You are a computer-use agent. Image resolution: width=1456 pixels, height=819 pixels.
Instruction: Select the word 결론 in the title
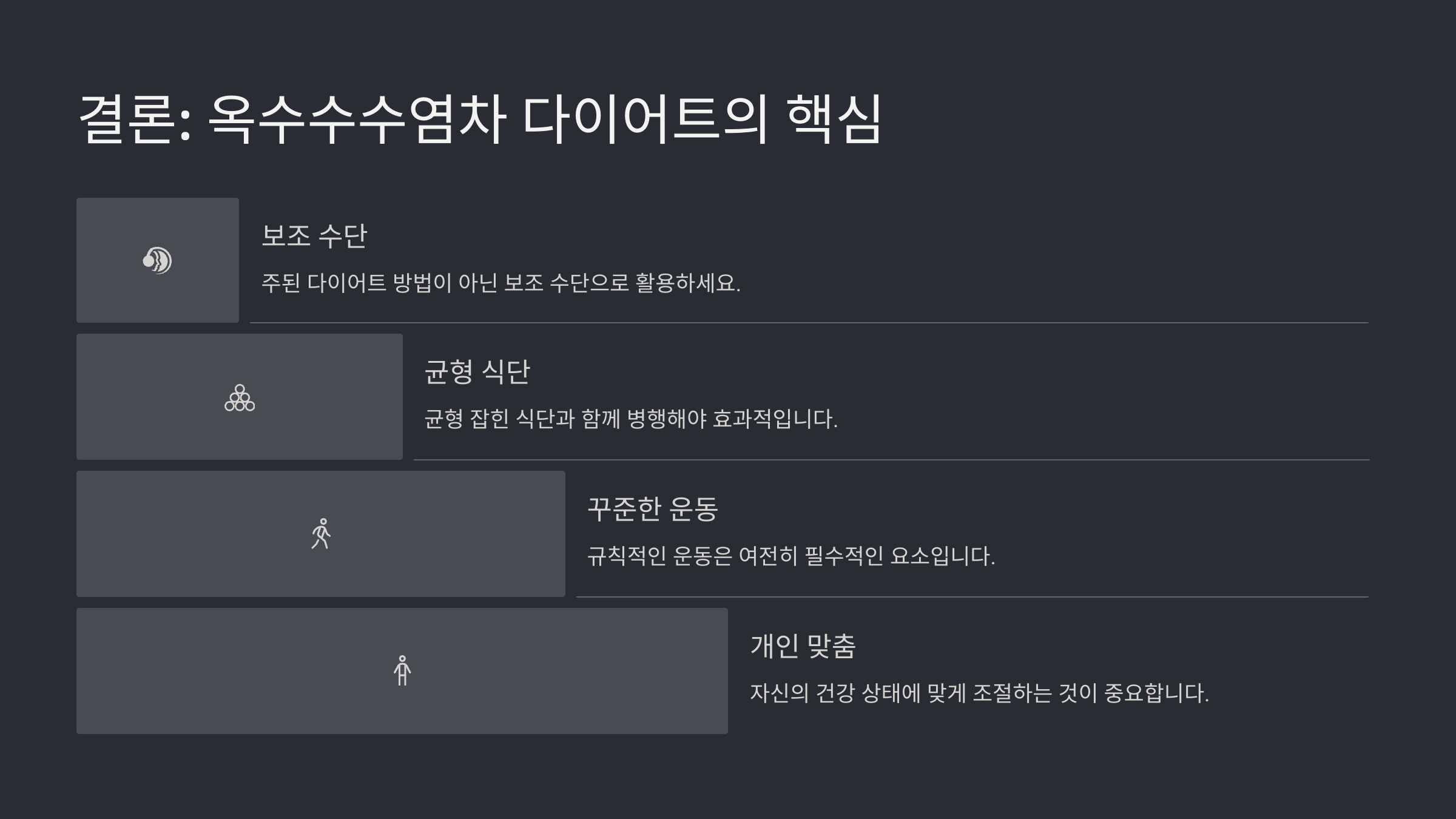coord(128,119)
